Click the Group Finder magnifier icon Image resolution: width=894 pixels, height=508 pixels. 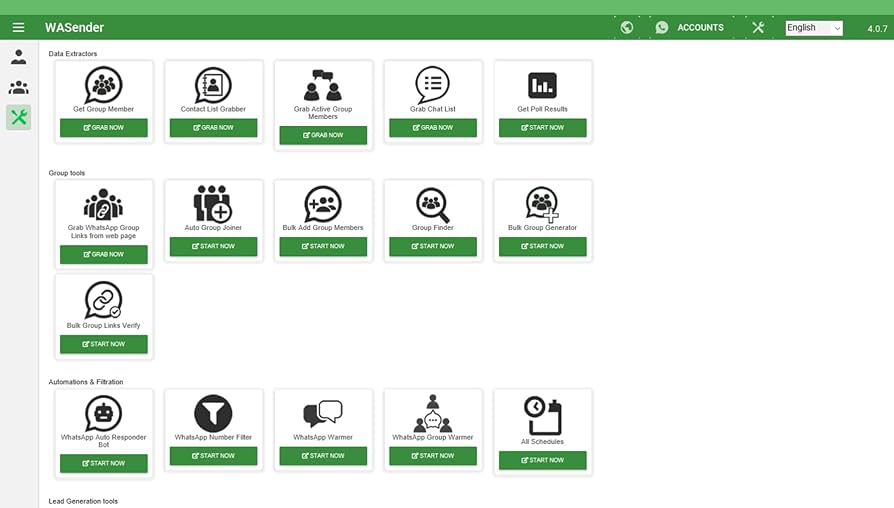(x=433, y=204)
